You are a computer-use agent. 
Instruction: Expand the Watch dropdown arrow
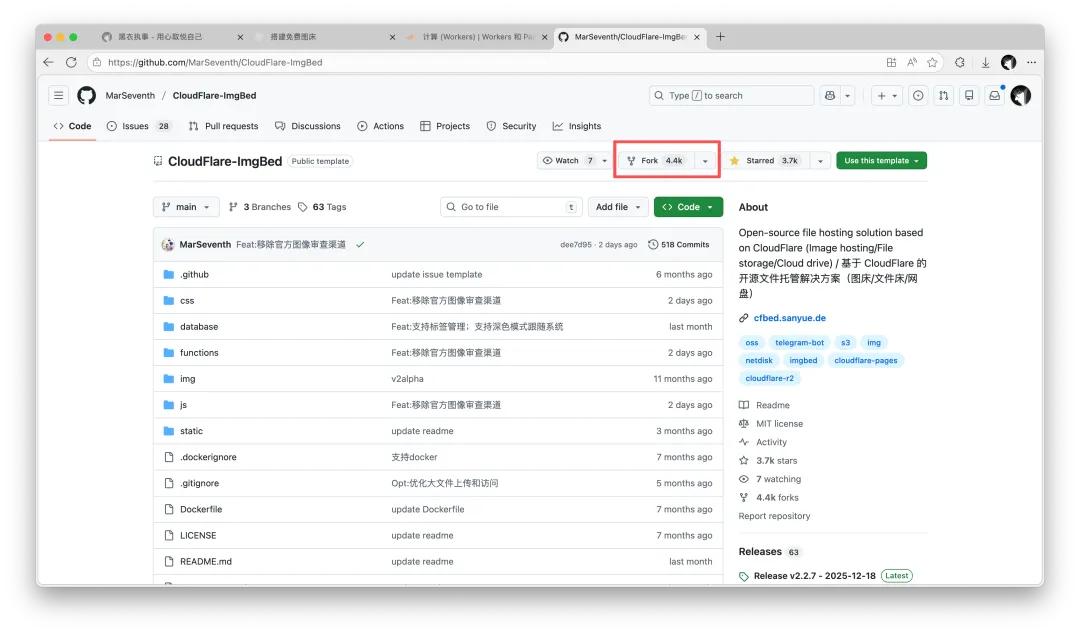pos(605,161)
